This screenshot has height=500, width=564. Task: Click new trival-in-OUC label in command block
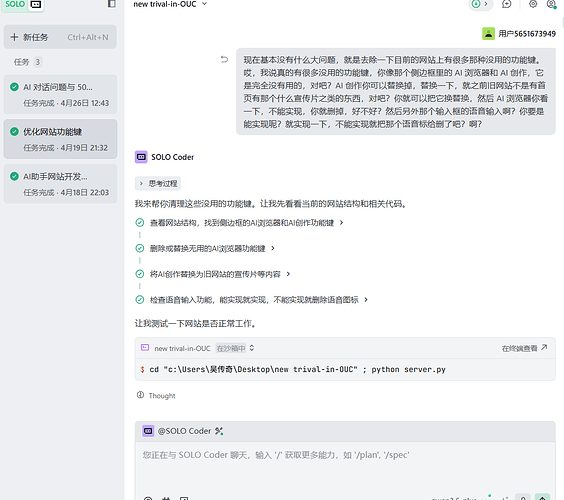point(182,348)
